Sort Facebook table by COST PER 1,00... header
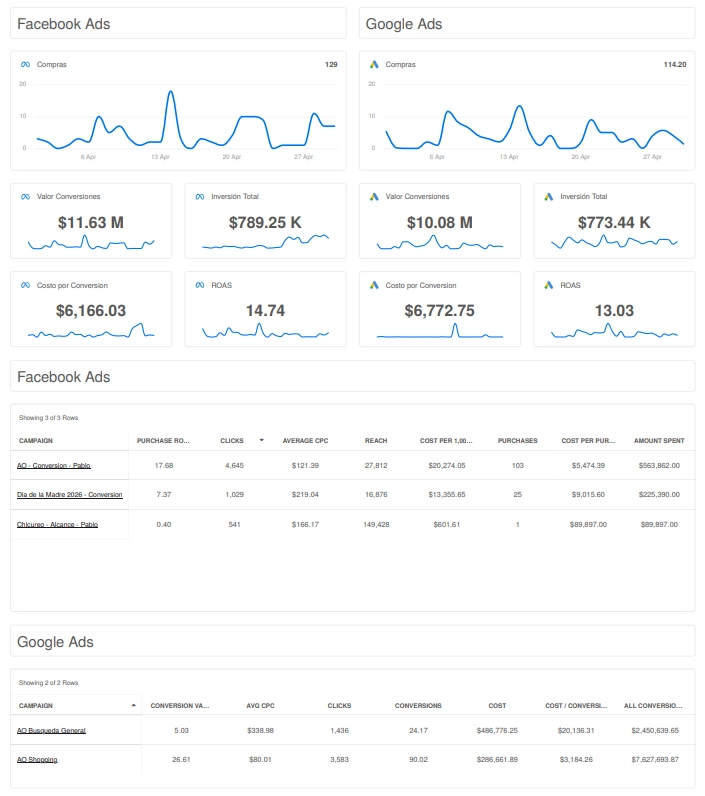 pyautogui.click(x=446, y=441)
